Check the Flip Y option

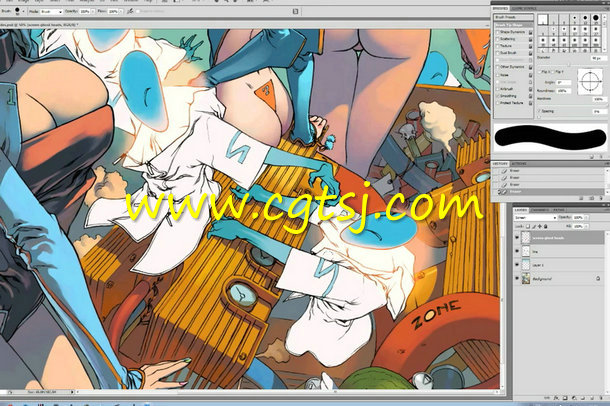tap(554, 72)
